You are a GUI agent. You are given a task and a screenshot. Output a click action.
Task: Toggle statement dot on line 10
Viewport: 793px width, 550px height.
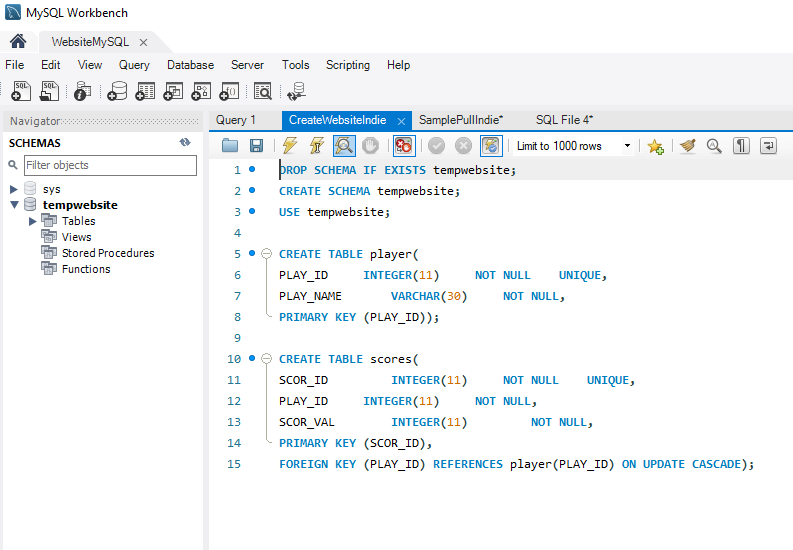(x=252, y=358)
